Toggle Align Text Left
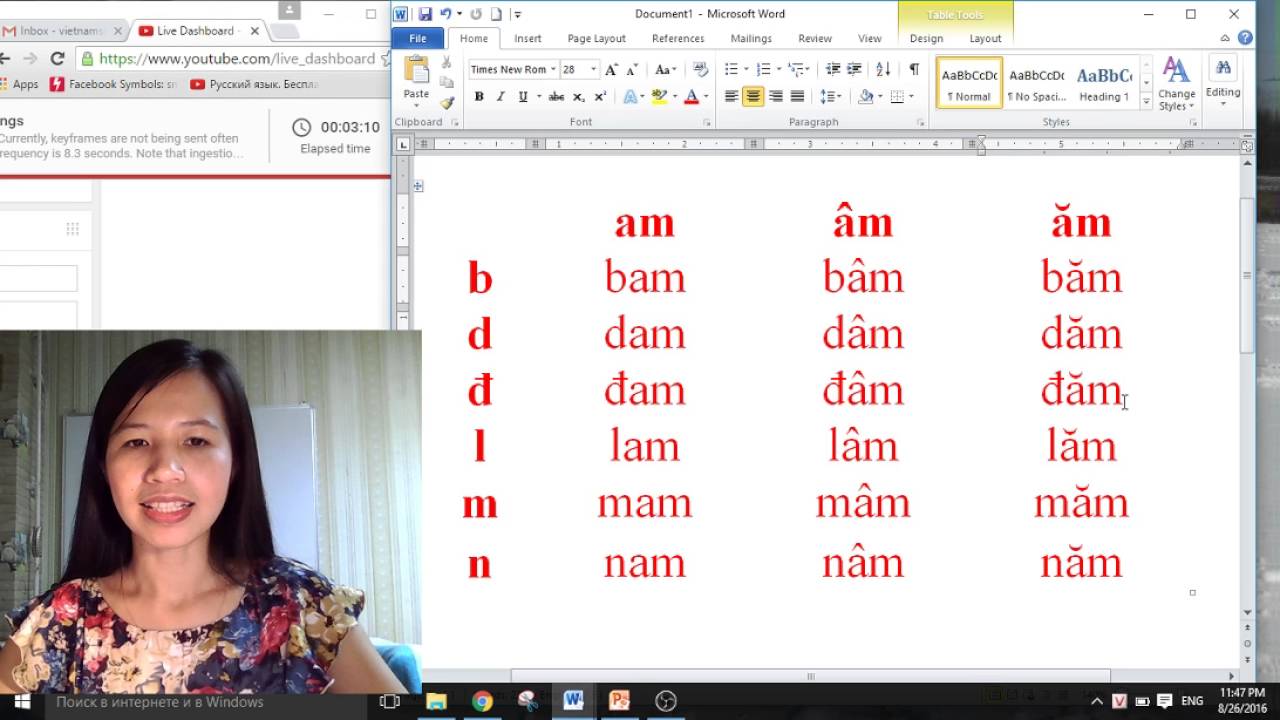This screenshot has width=1280, height=720. tap(731, 97)
